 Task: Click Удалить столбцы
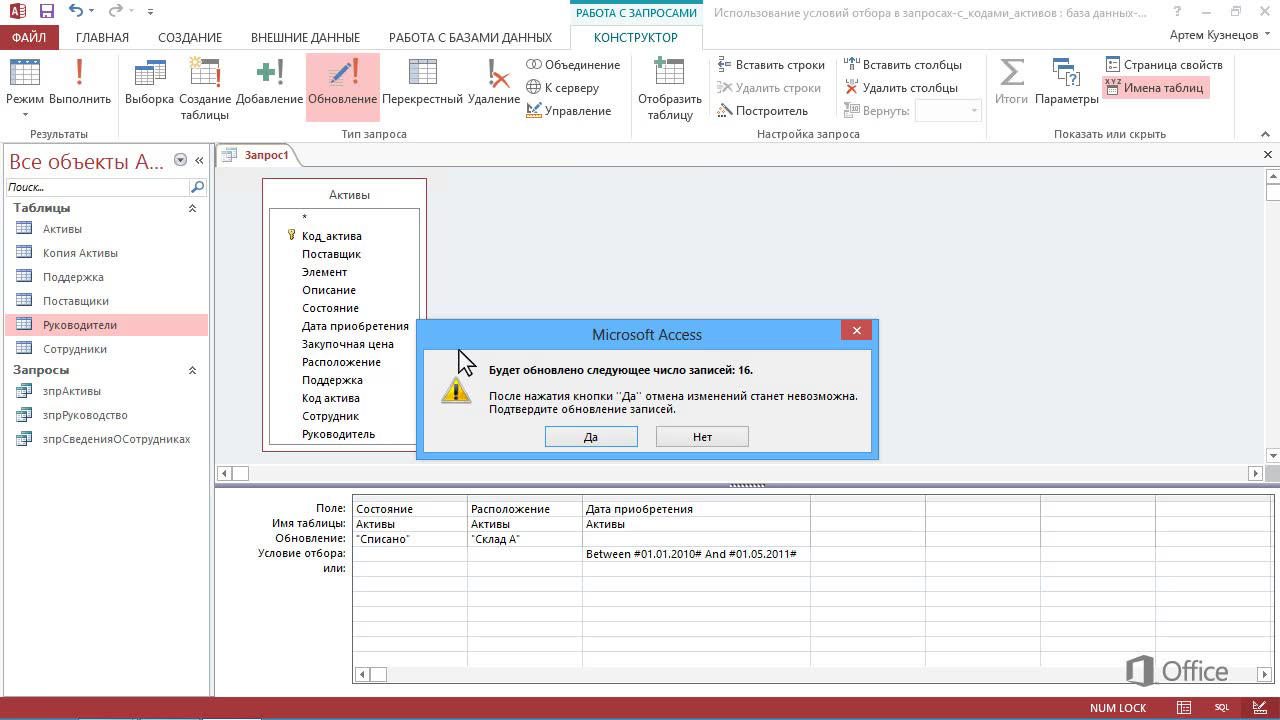pyautogui.click(x=900, y=88)
